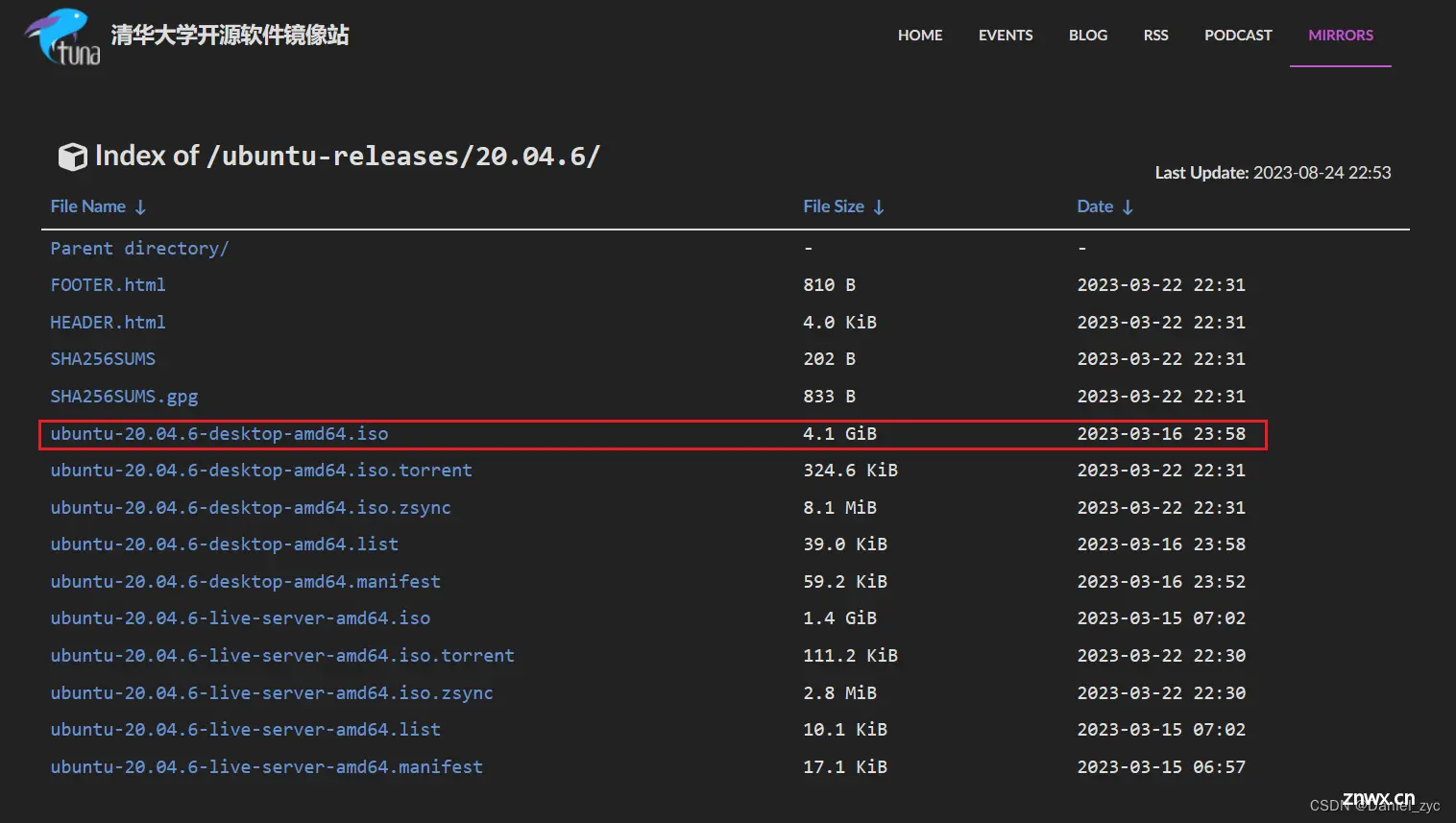
Task: Open ubuntu-20.04.6-live-server-amd64.list
Action: 245,730
